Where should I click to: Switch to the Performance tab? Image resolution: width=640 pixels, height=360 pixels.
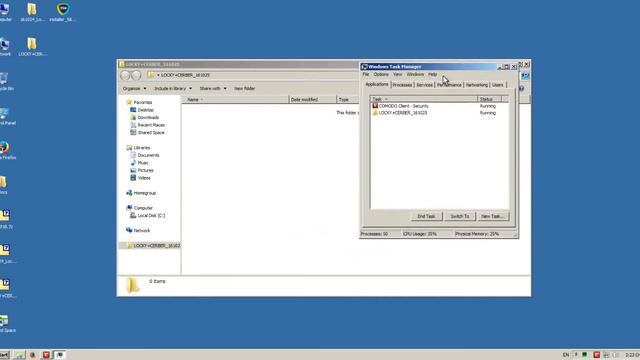449,85
